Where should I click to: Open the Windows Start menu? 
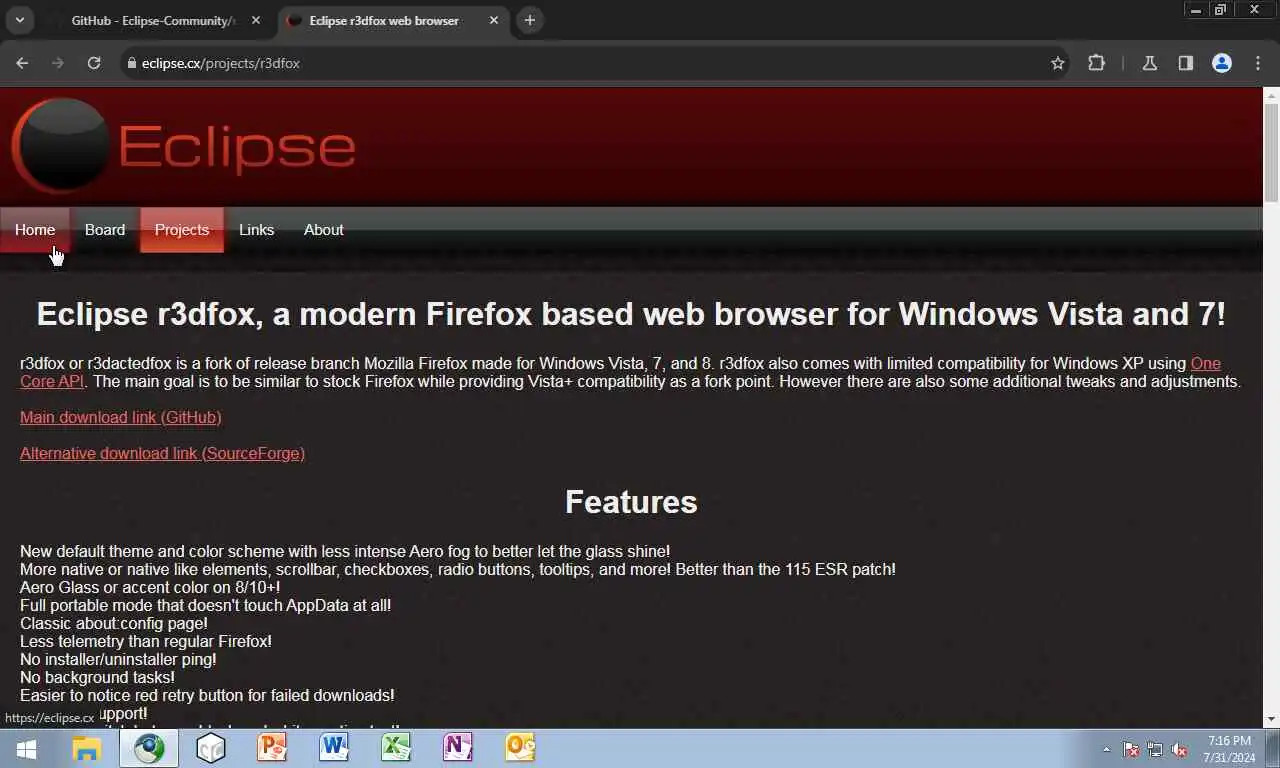coord(26,748)
